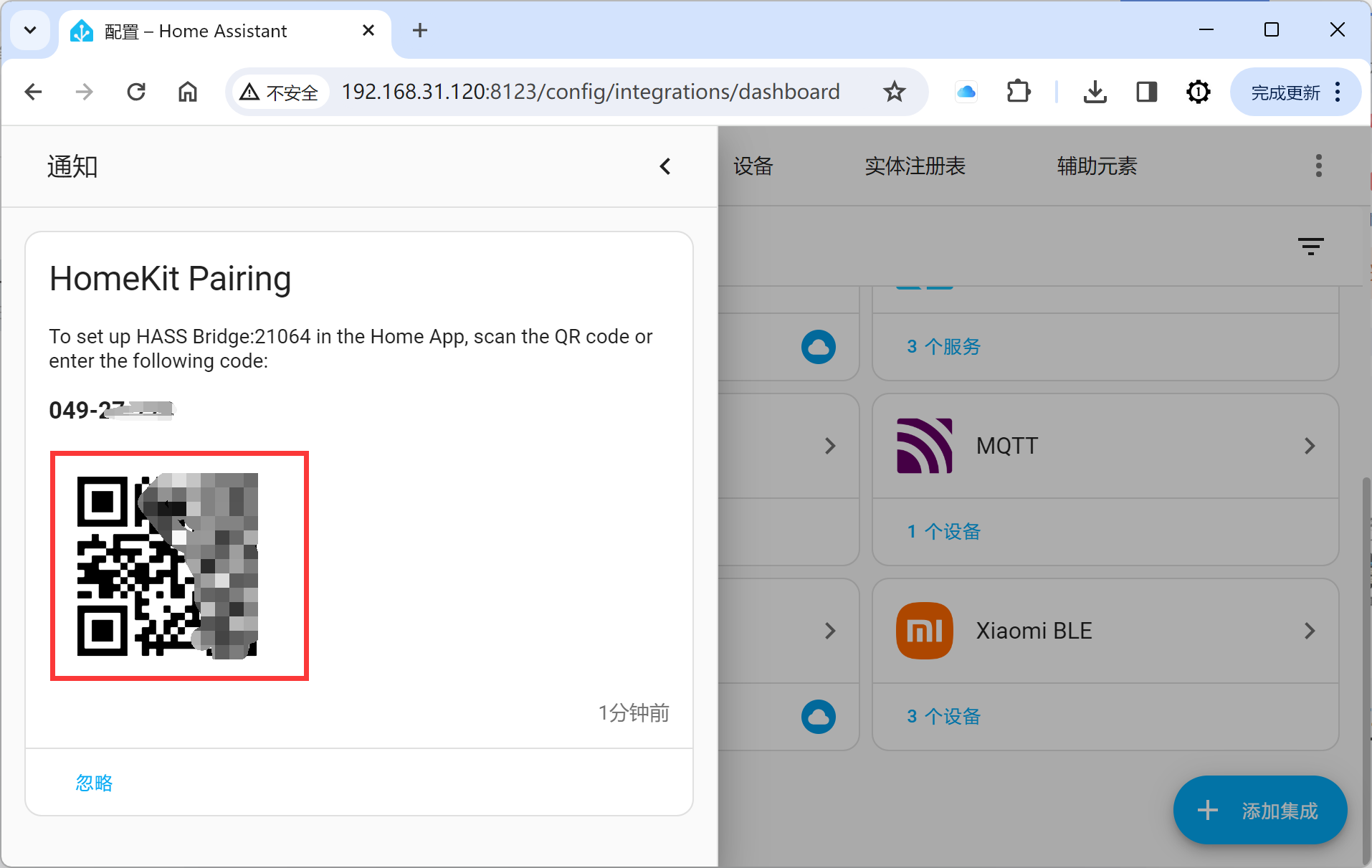Screen dimensions: 1372x868
Task: Open the blue cloud extension icon
Action: click(966, 92)
